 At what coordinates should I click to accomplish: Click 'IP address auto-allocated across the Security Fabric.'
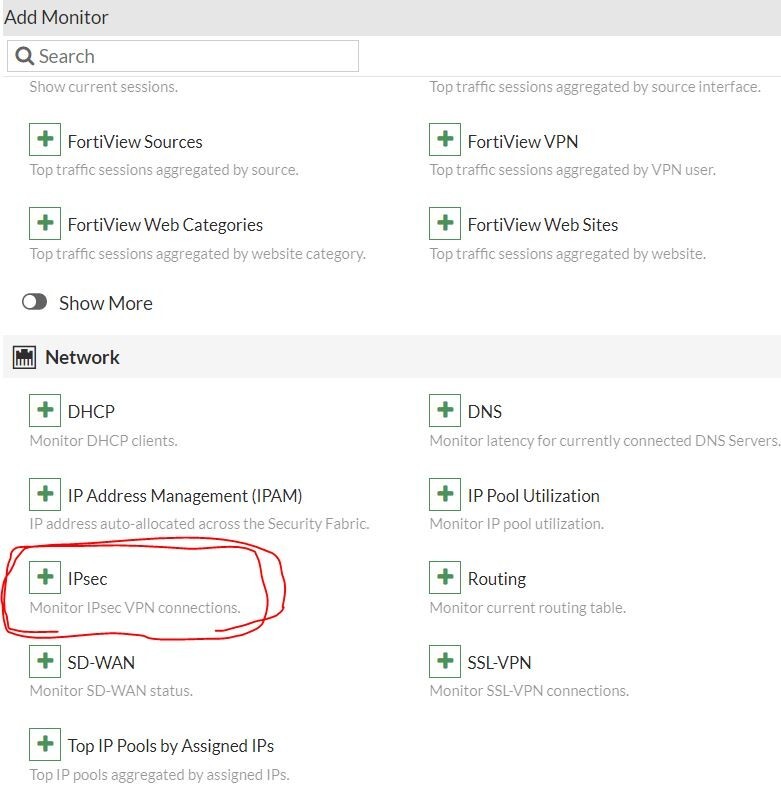point(199,523)
